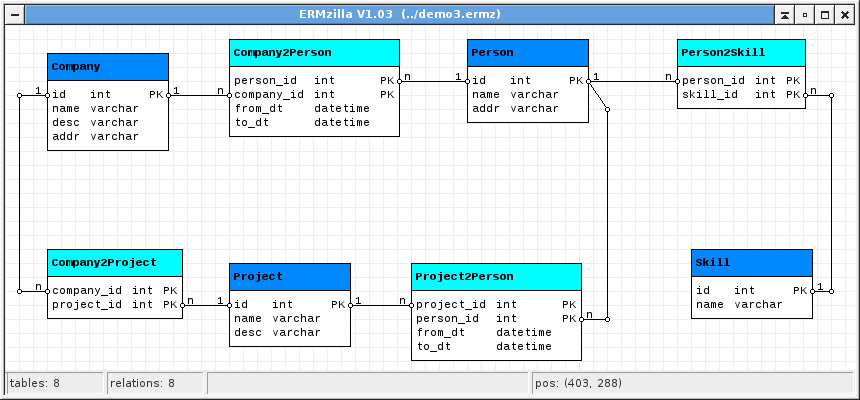Click 'person_id' column in Person2Skill table
The width and height of the screenshot is (860, 400).
(741, 81)
